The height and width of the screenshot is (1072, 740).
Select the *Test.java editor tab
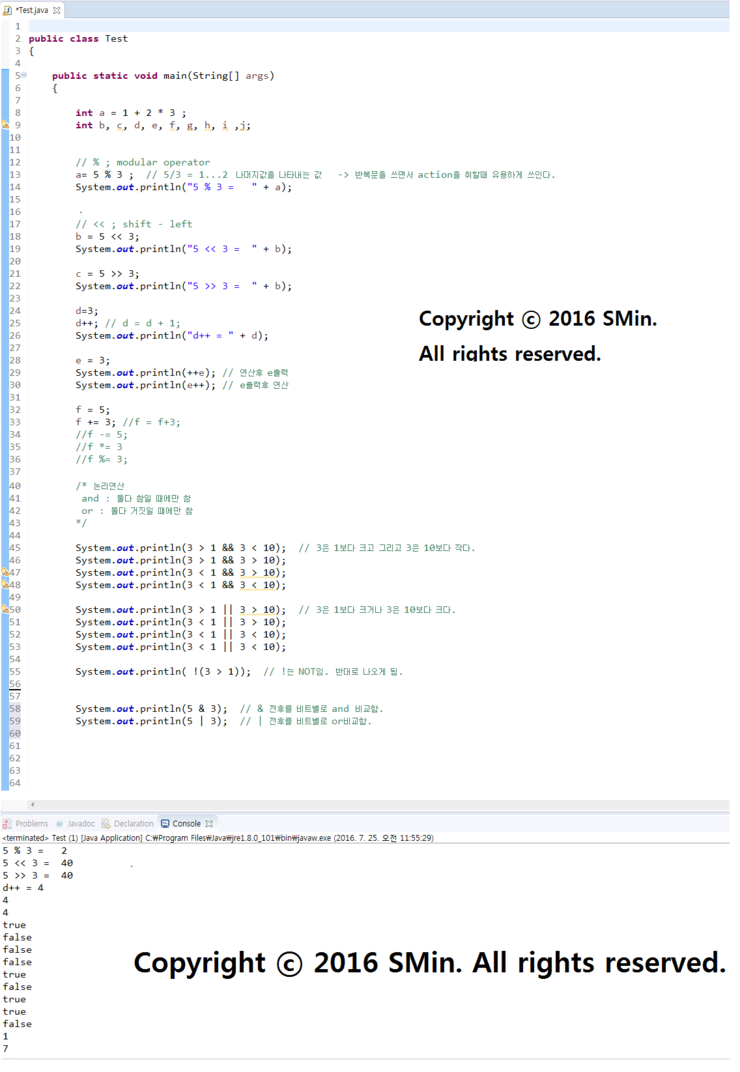point(32,10)
